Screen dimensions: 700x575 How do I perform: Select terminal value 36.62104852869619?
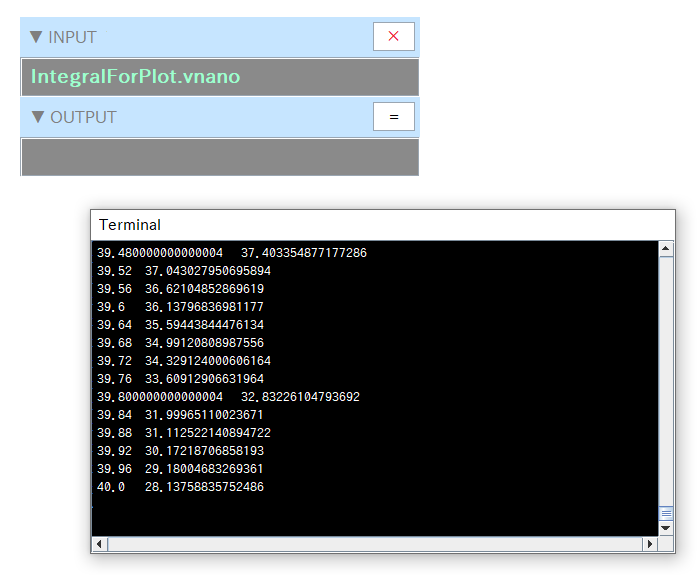tap(204, 289)
